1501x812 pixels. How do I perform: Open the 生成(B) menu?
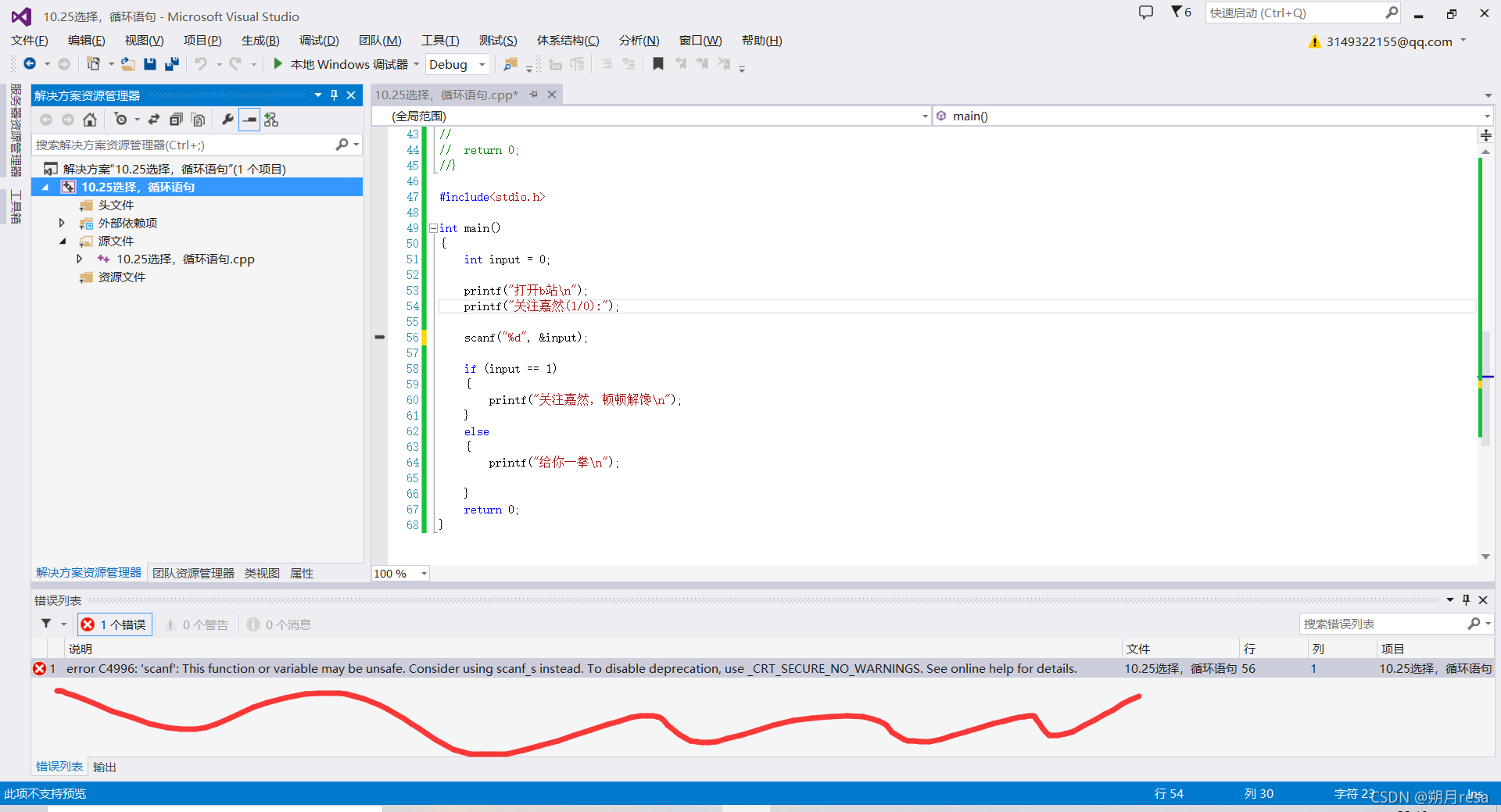[x=260, y=41]
